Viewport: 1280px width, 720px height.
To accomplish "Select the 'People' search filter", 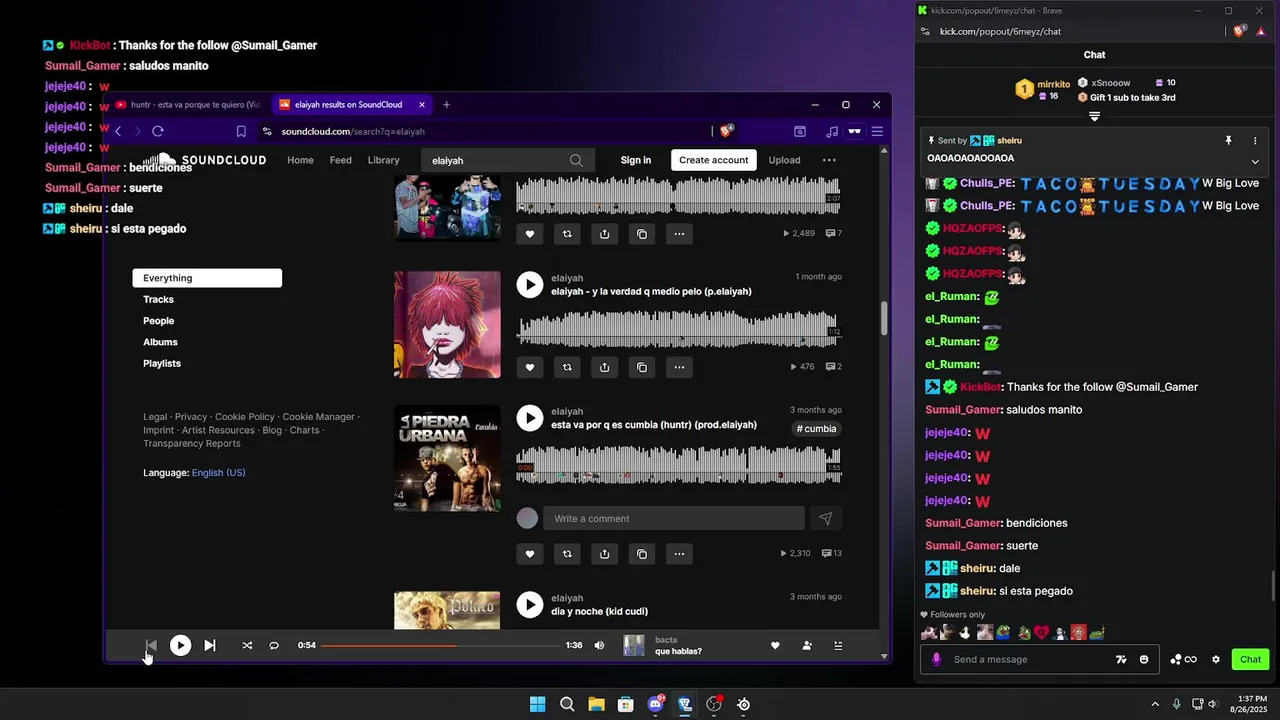I will [158, 321].
